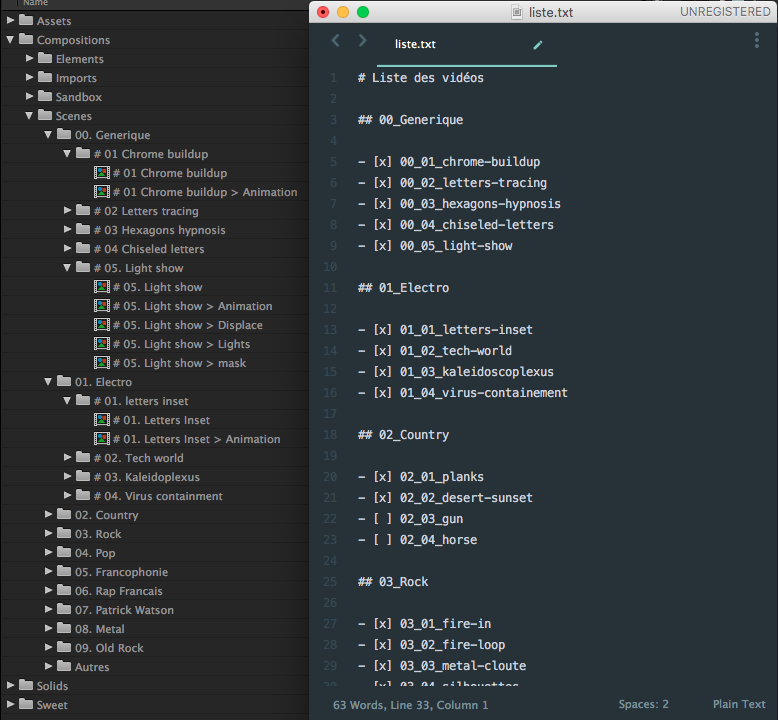Click the Sweet folder icon
778x720 pixels.
[x=26, y=704]
